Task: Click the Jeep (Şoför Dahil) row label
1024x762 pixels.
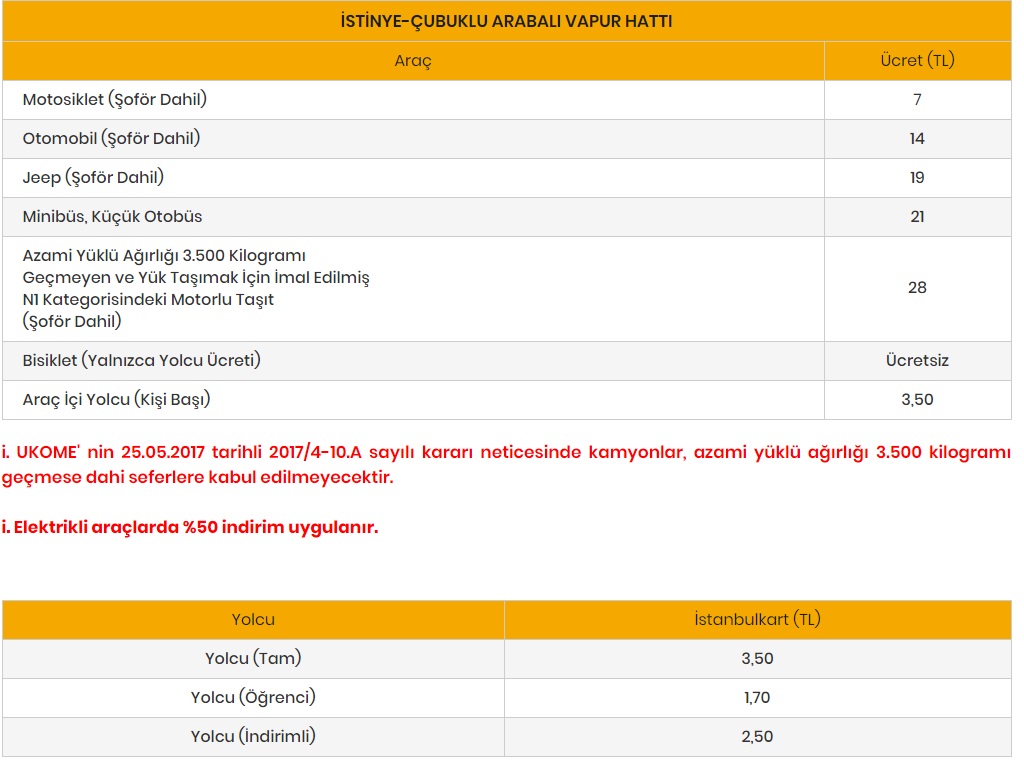Action: pos(93,178)
